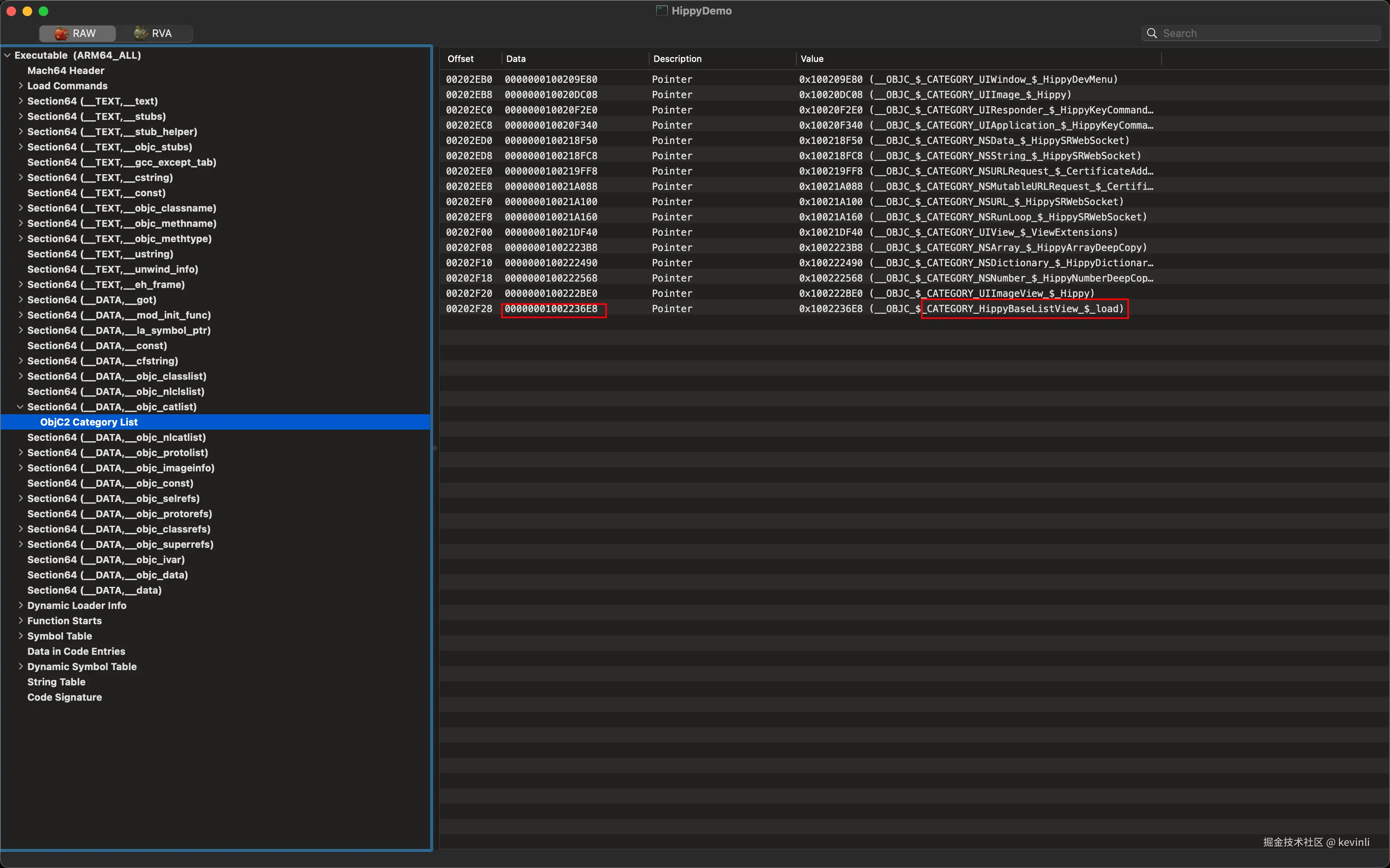This screenshot has height=868, width=1390.
Task: Switch to the RVA address mode
Action: point(154,33)
